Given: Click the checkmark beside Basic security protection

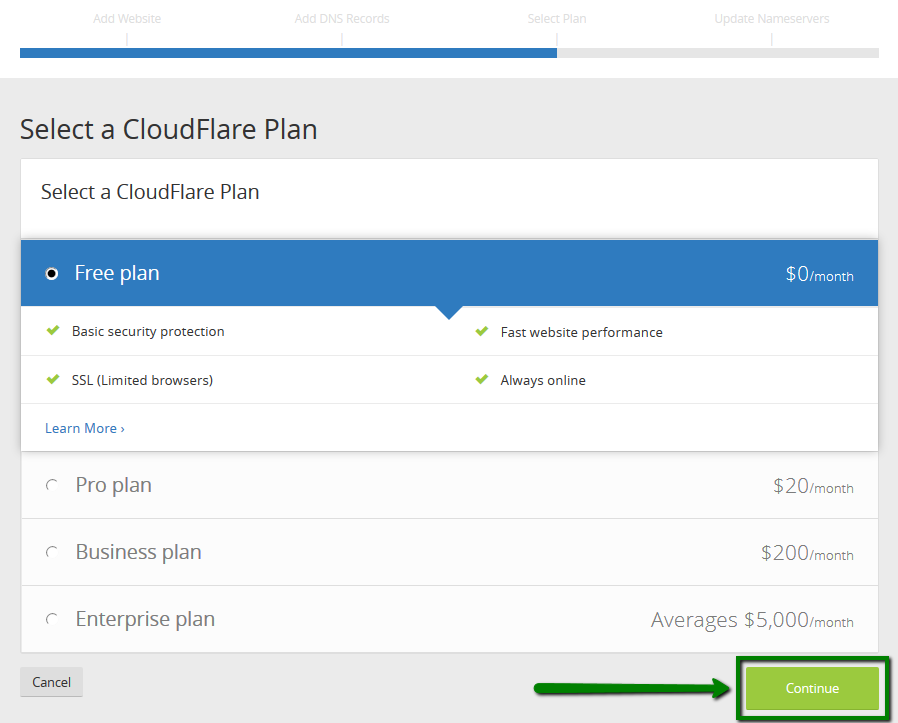Looking at the screenshot, I should (x=53, y=331).
